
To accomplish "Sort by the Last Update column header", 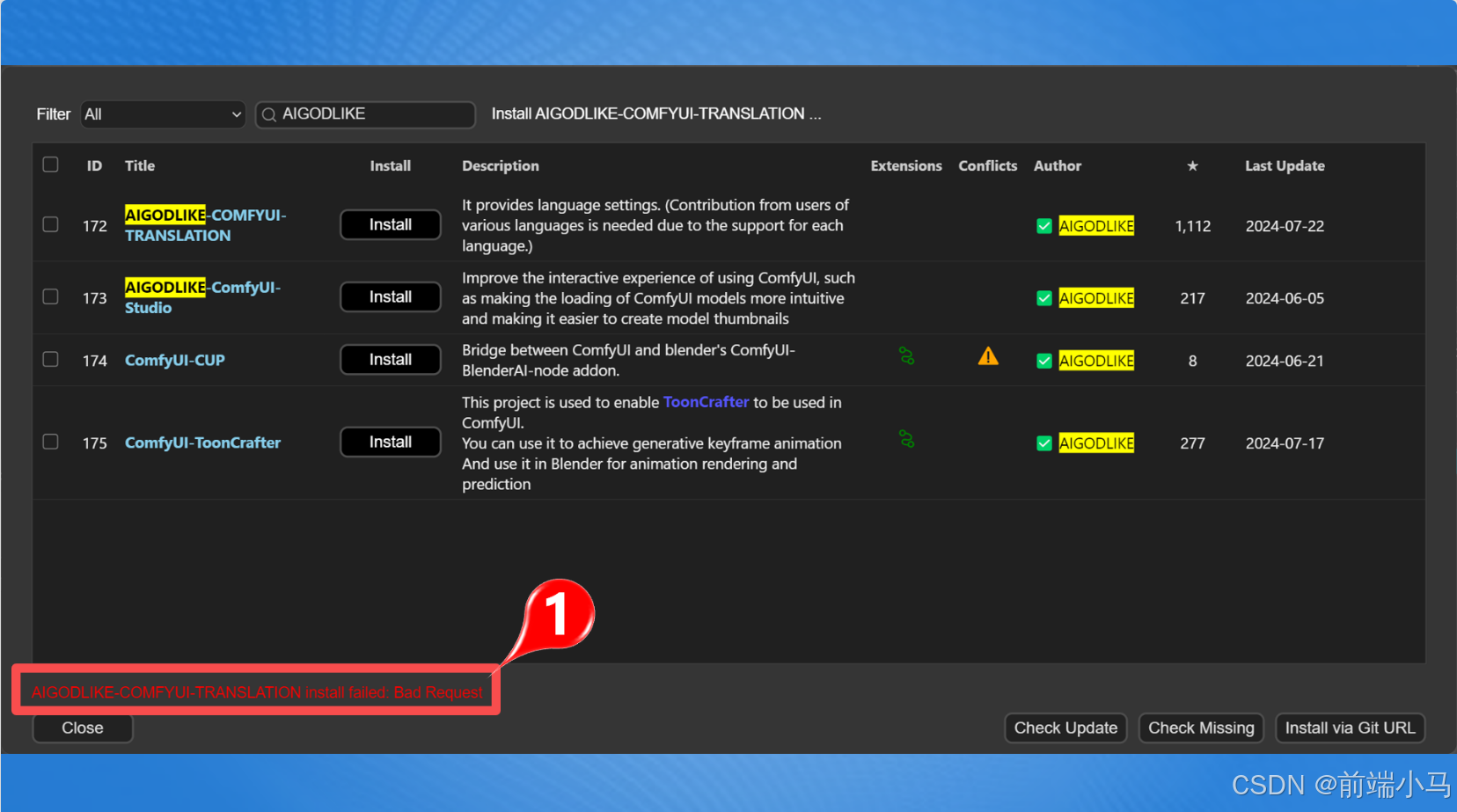I will (1285, 166).
